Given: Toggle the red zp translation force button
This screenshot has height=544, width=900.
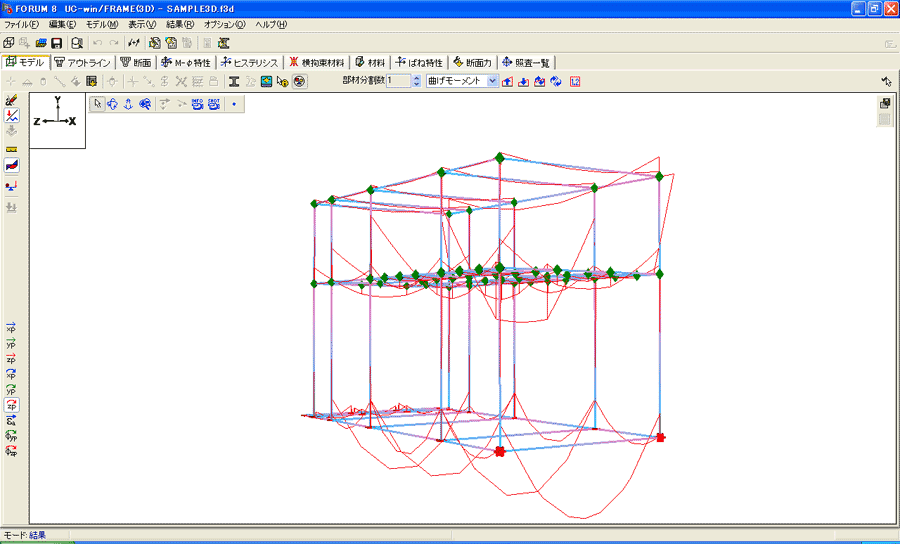Looking at the screenshot, I should (x=11, y=359).
